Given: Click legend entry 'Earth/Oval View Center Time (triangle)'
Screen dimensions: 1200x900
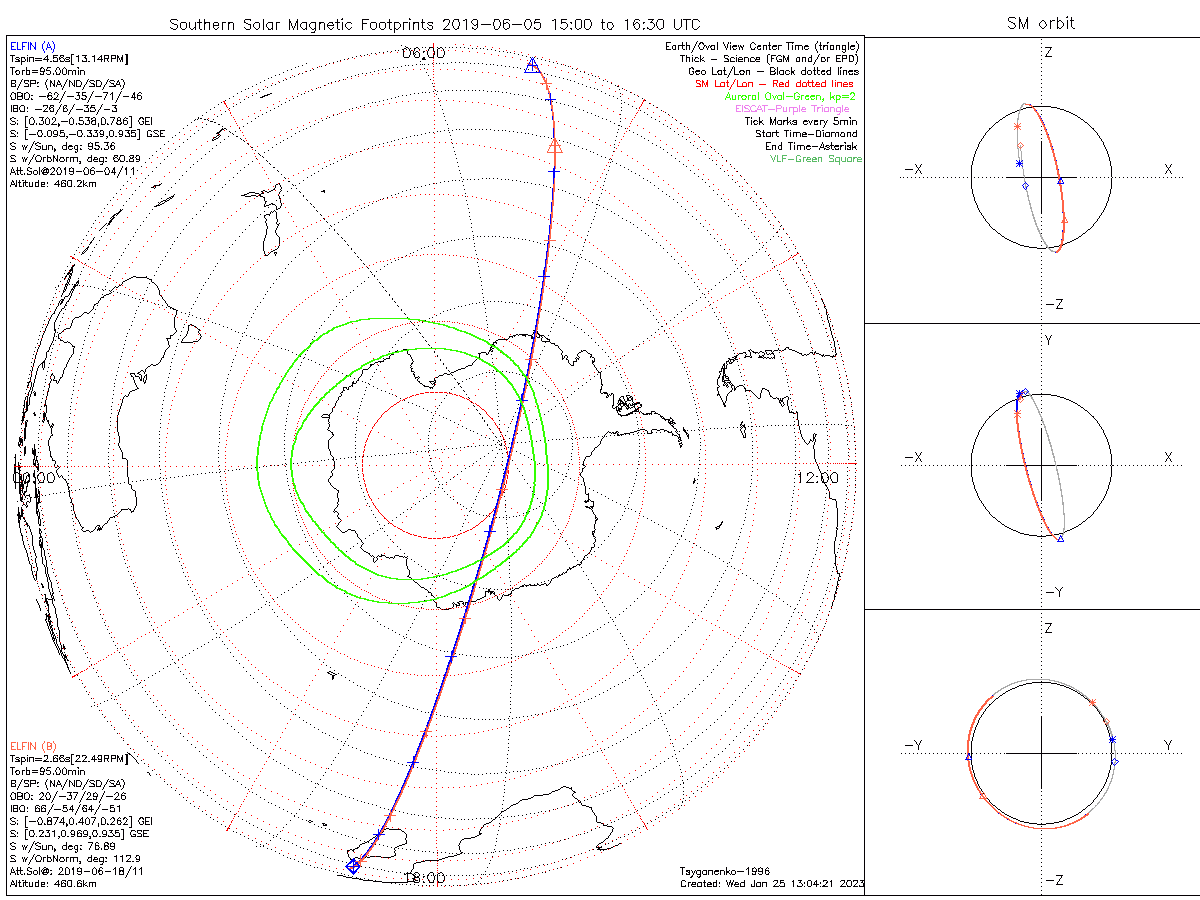Looking at the screenshot, I should (763, 47).
